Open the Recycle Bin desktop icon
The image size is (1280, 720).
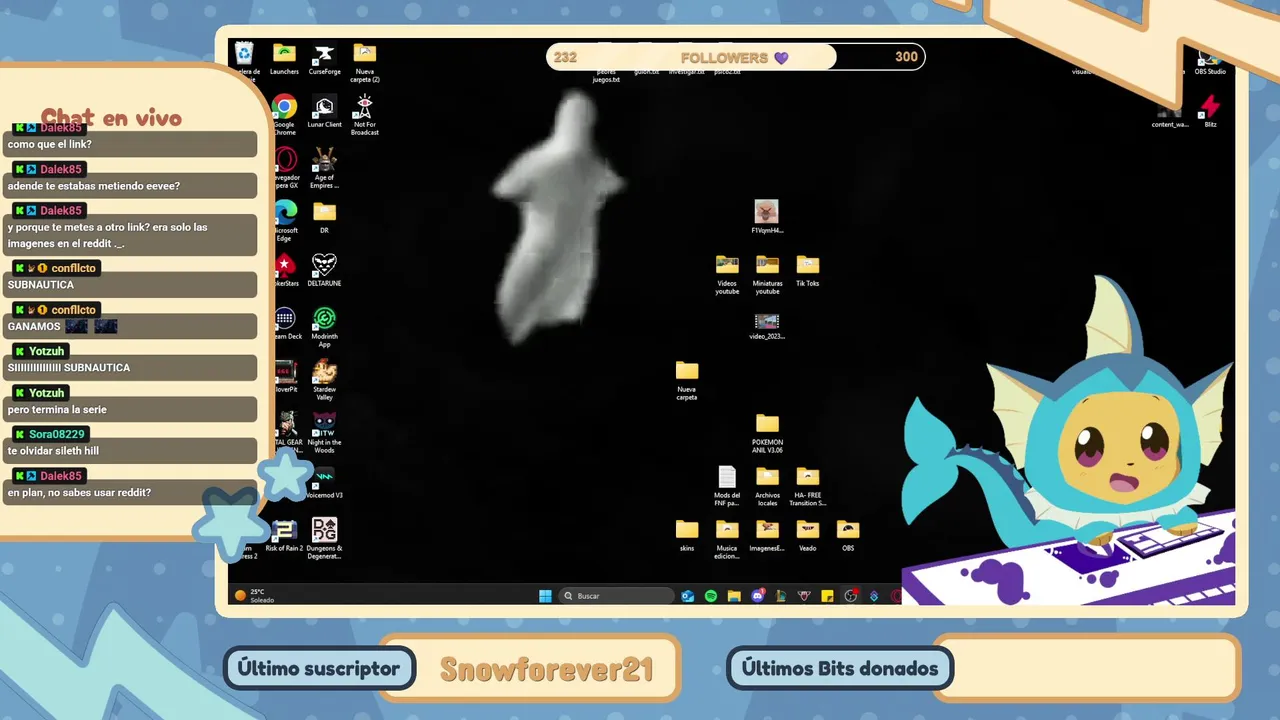(x=244, y=53)
